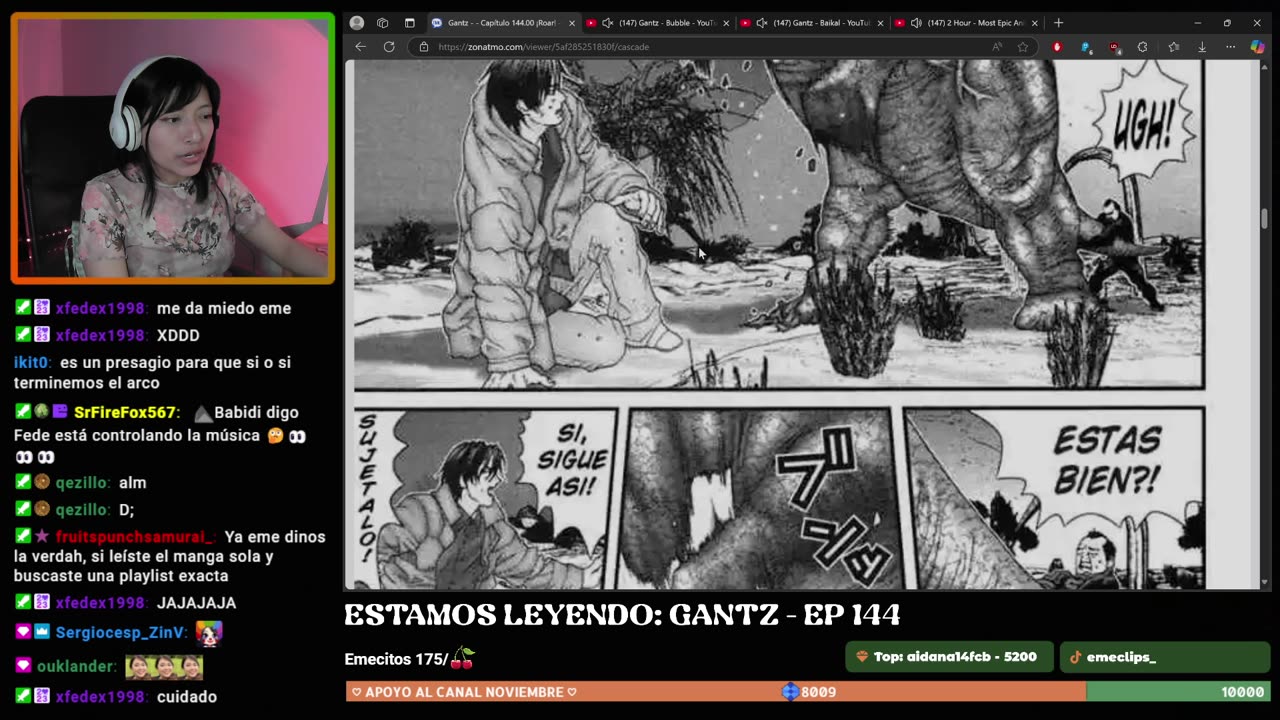Image resolution: width=1280 pixels, height=720 pixels.
Task: Open the red shield extension icon
Action: (1057, 47)
